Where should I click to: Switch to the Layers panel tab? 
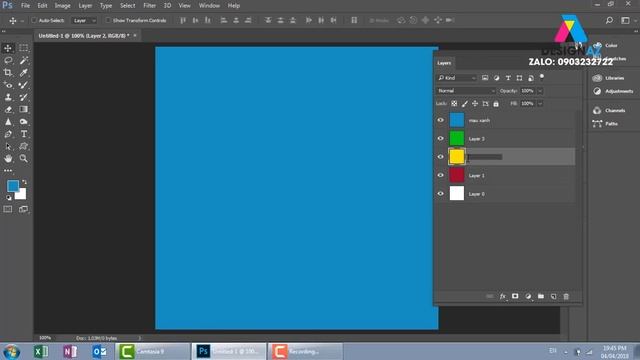[x=444, y=63]
